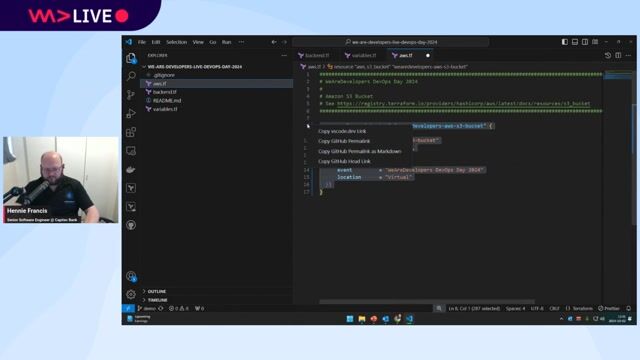The height and width of the screenshot is (360, 640).
Task: Expand the TIMELINE section
Action: click(x=158, y=300)
